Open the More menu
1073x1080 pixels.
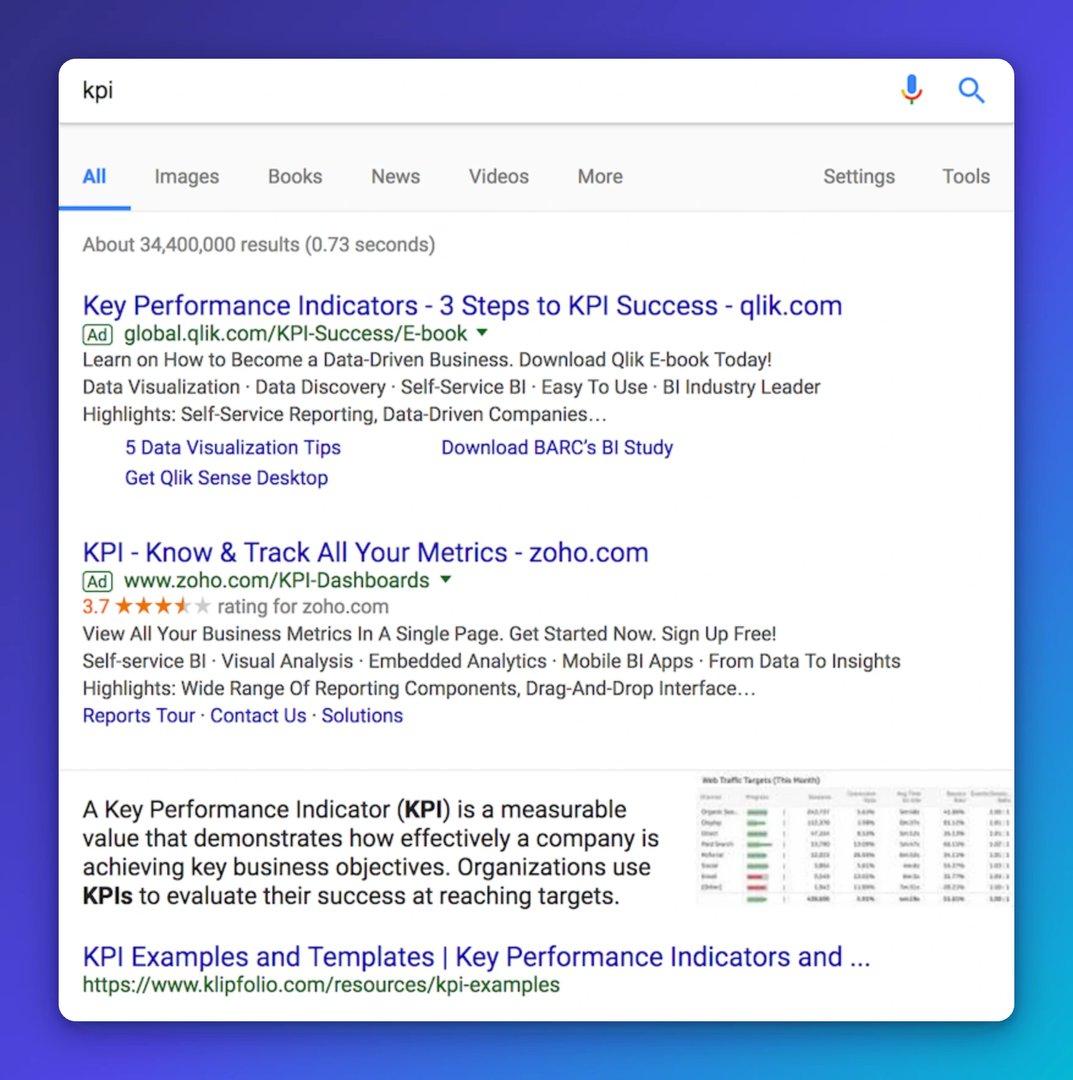600,176
